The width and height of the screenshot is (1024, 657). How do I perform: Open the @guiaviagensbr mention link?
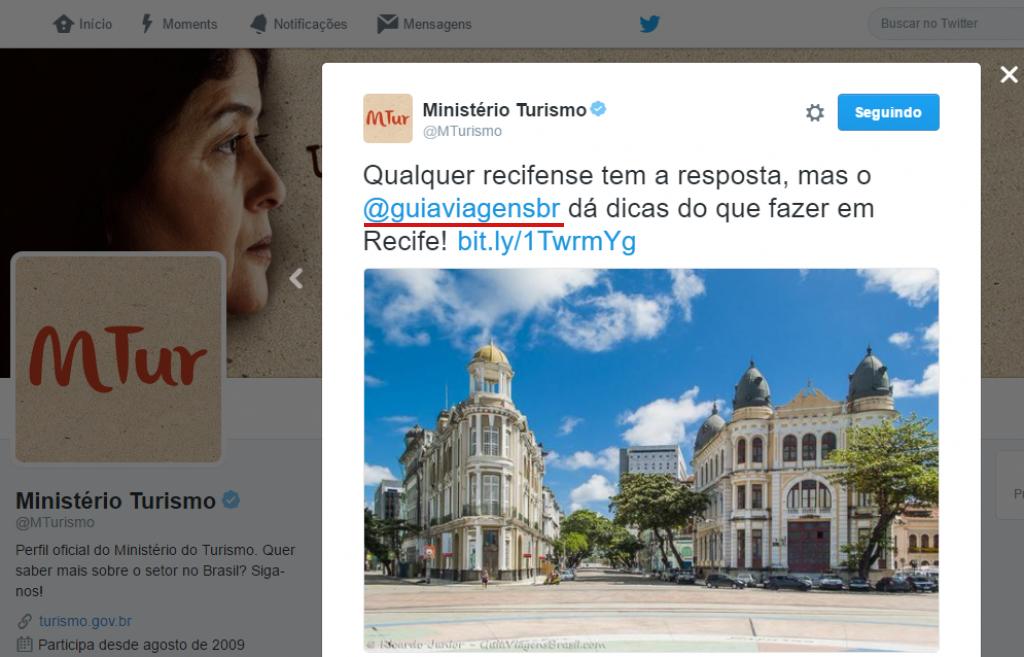point(462,209)
